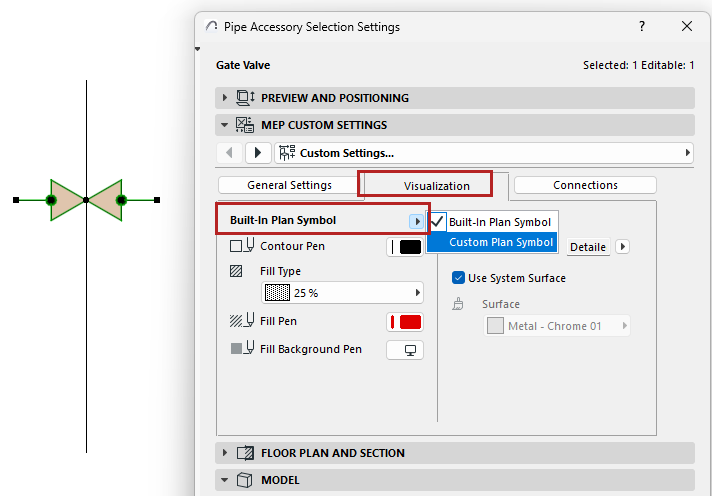Click the Detailed model button
Viewport: 712px width, 496px height.
tap(588, 247)
